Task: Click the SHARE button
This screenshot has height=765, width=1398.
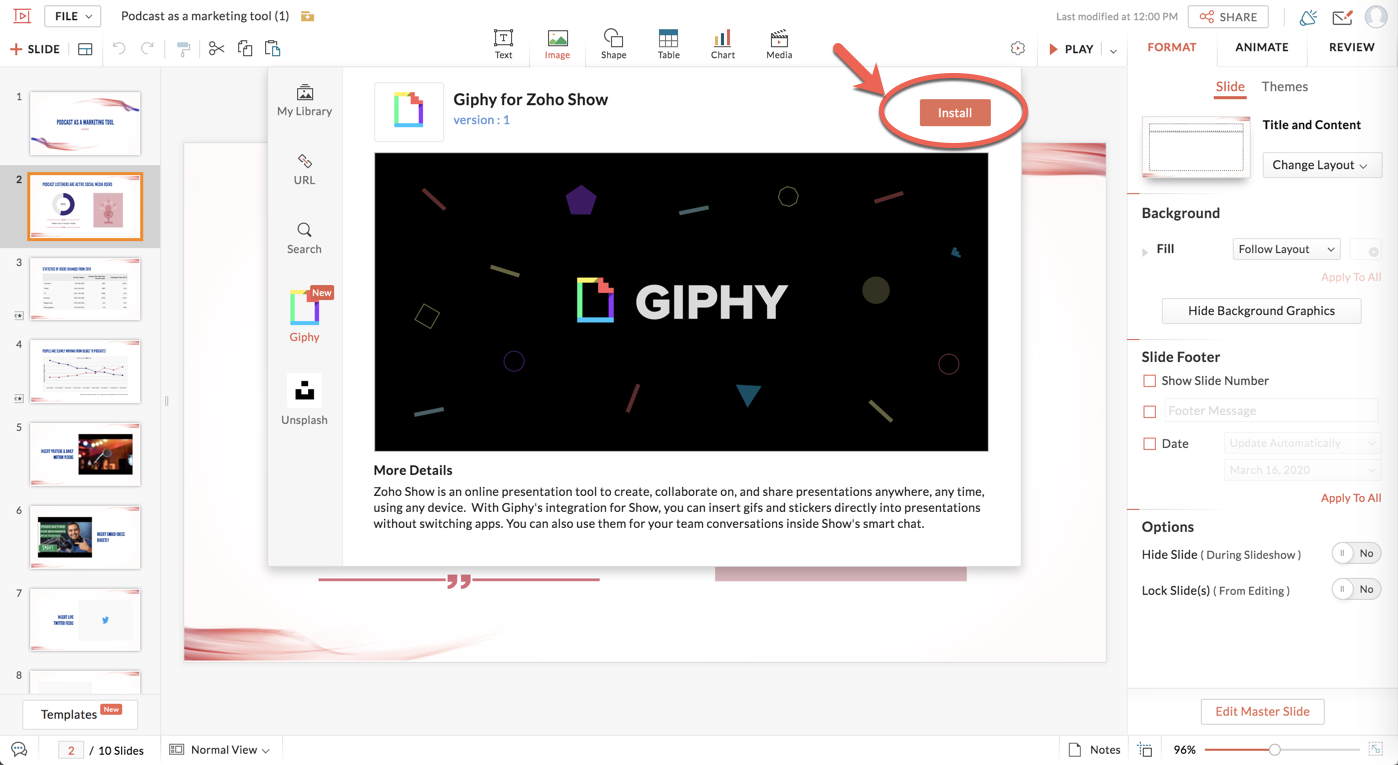Action: 1228,17
